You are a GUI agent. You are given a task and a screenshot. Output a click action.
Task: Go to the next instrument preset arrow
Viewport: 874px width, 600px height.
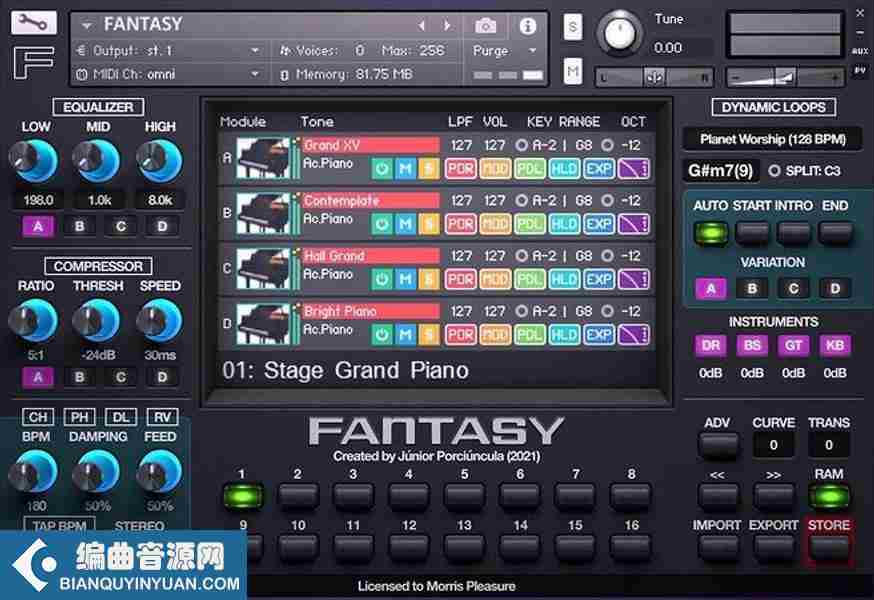(x=447, y=26)
